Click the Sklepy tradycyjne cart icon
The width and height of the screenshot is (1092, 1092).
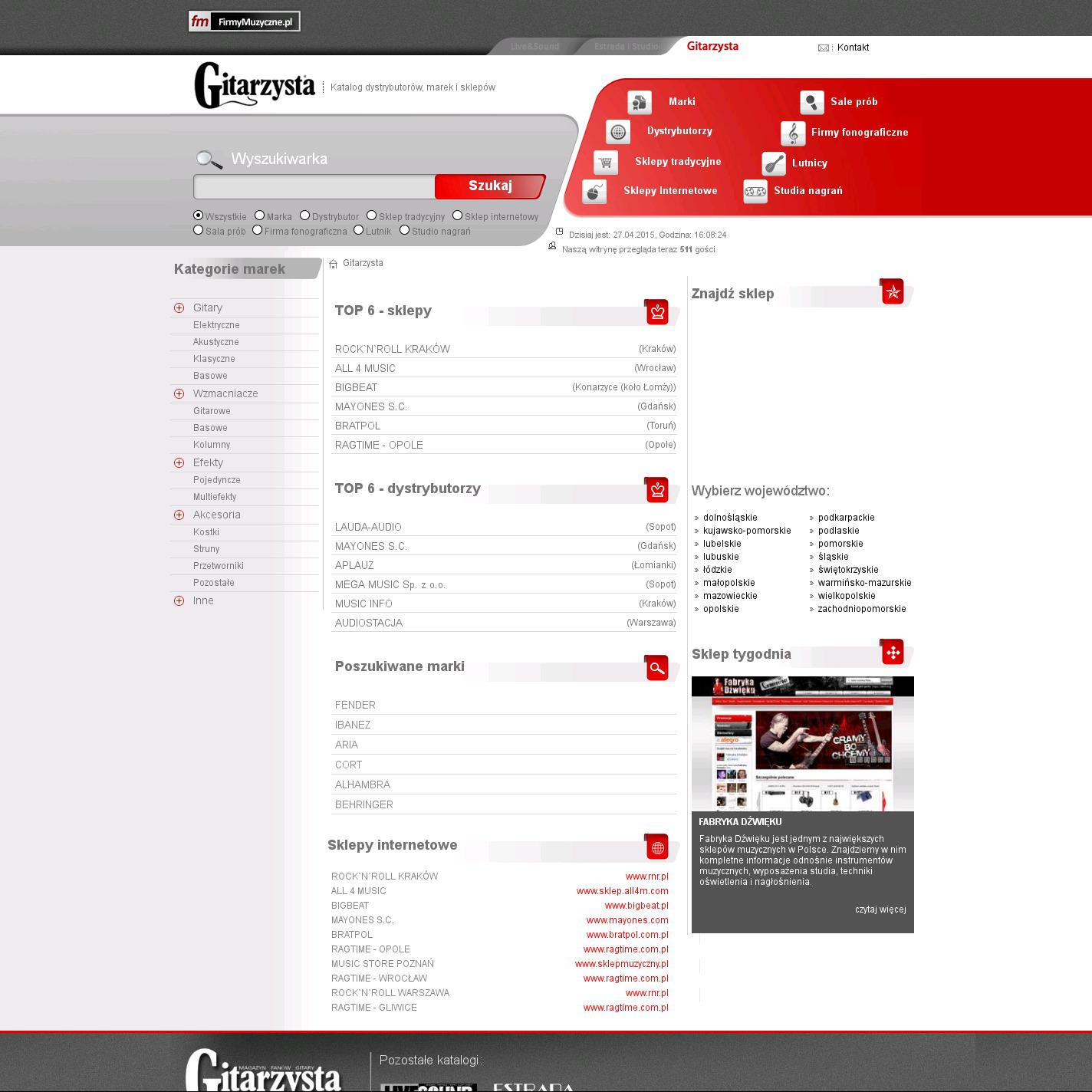(x=606, y=162)
